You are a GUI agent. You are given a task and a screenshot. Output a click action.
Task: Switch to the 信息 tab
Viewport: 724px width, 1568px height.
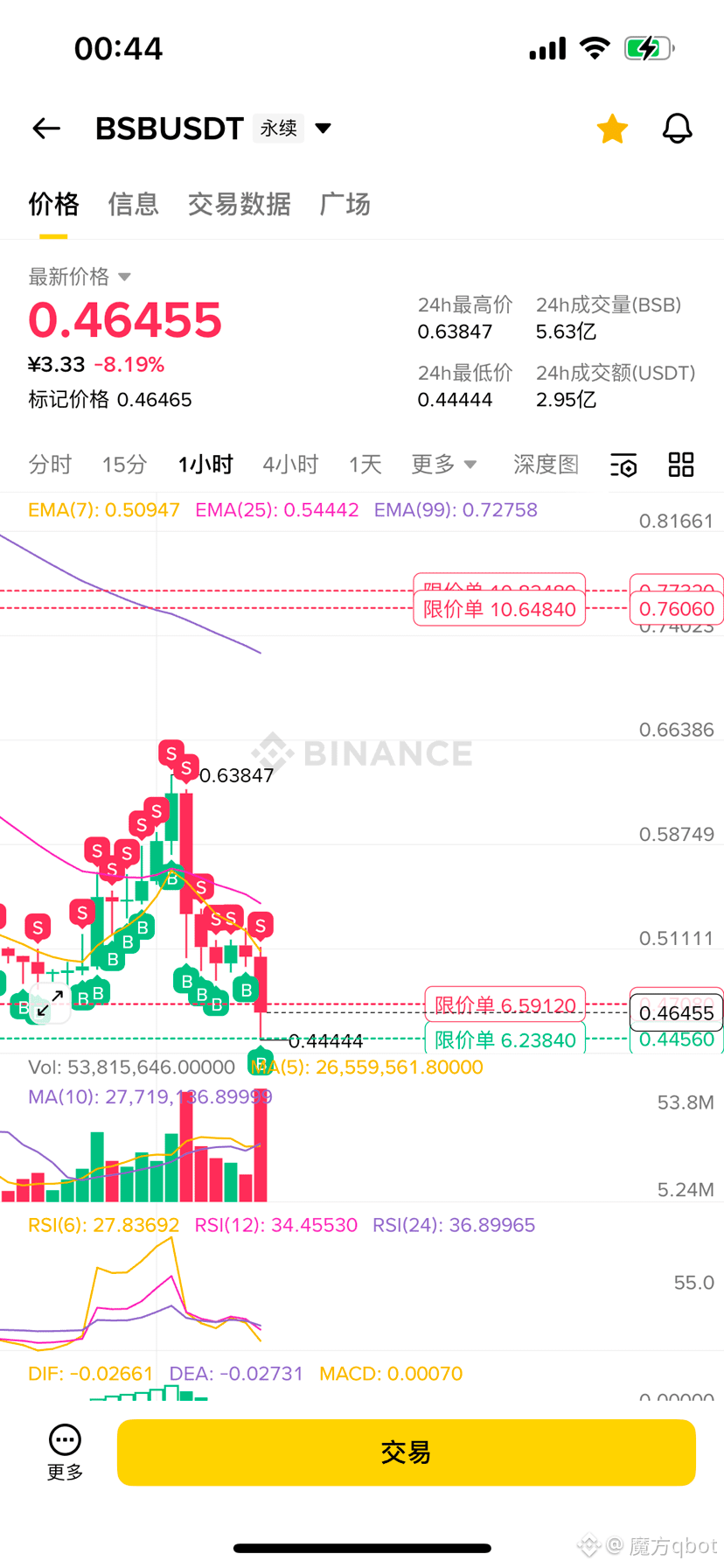(133, 204)
